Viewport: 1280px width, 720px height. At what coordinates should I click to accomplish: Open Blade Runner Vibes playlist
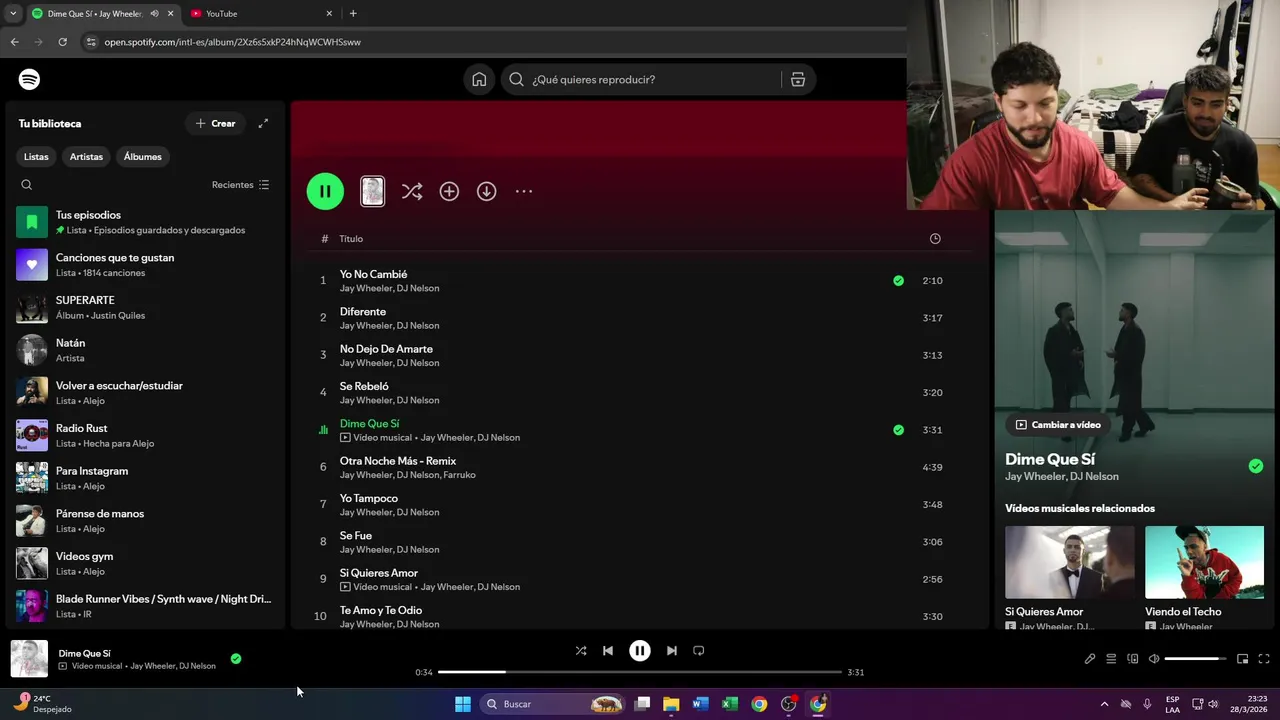[145, 606]
